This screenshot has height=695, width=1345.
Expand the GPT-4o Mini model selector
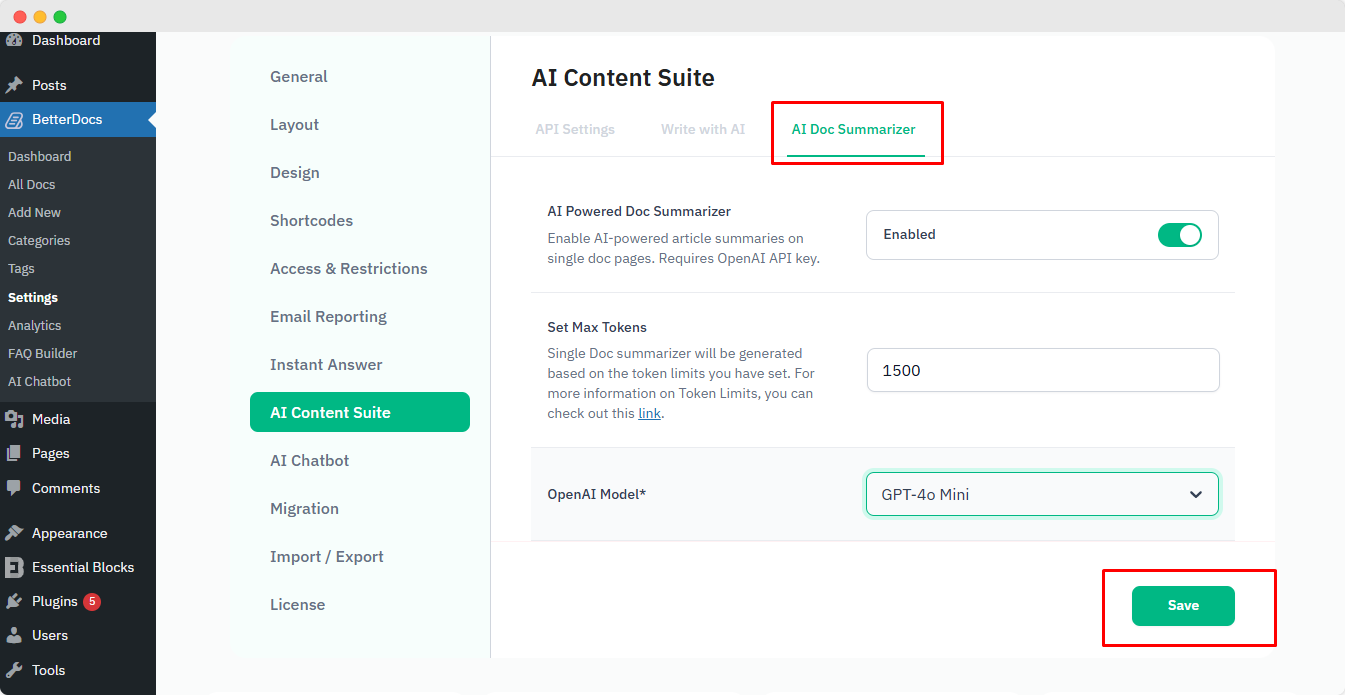pyautogui.click(x=1041, y=493)
